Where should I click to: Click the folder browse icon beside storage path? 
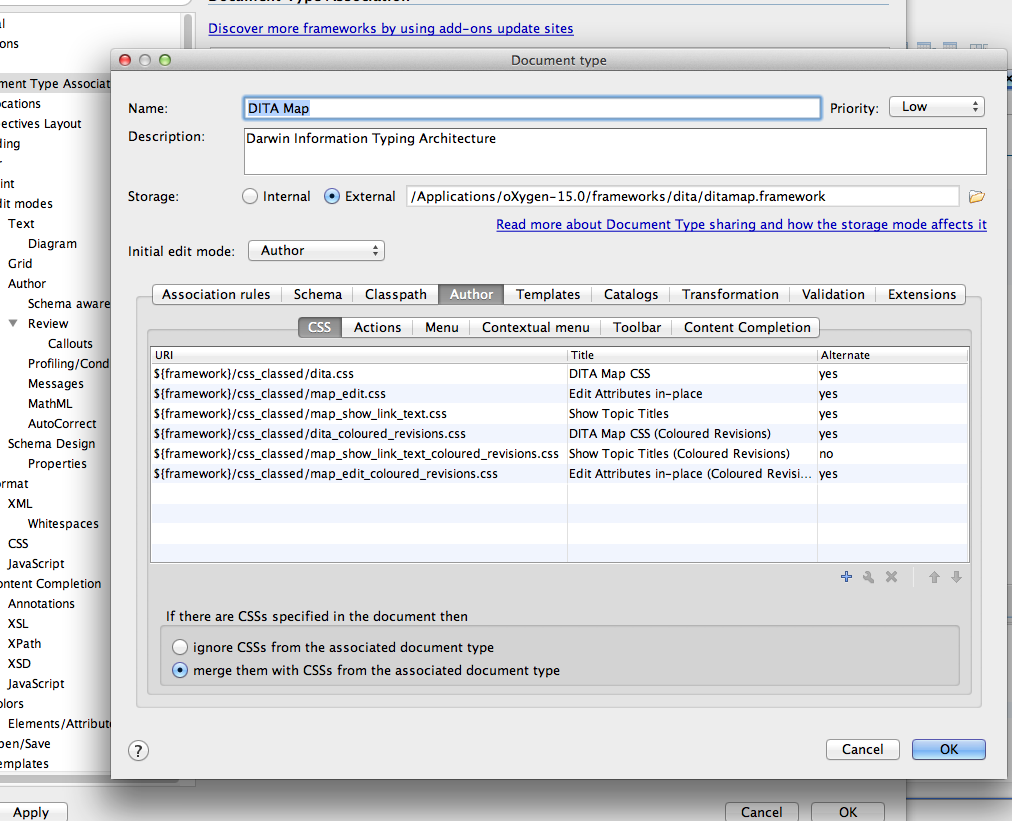tap(977, 197)
